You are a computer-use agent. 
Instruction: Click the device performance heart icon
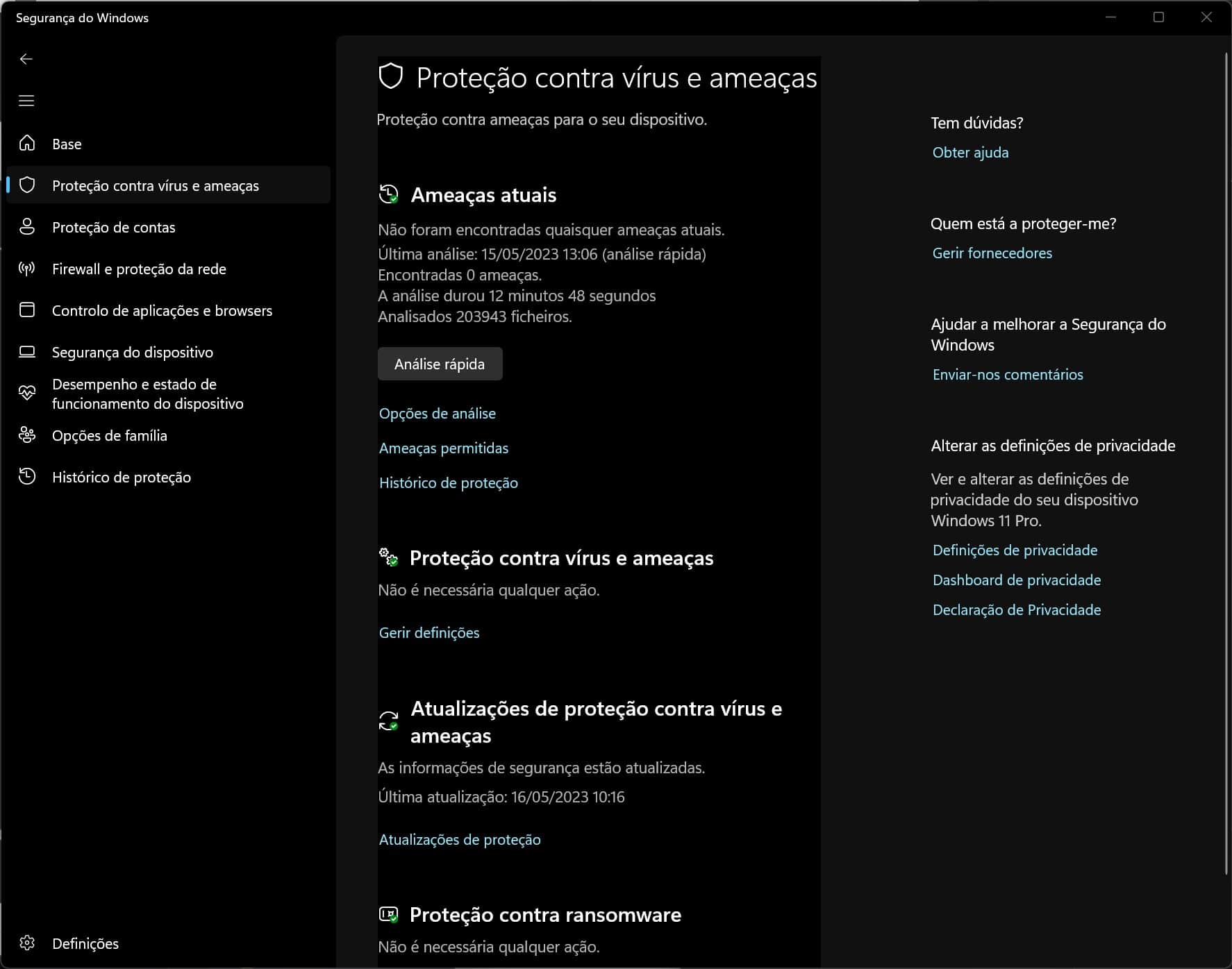point(27,394)
